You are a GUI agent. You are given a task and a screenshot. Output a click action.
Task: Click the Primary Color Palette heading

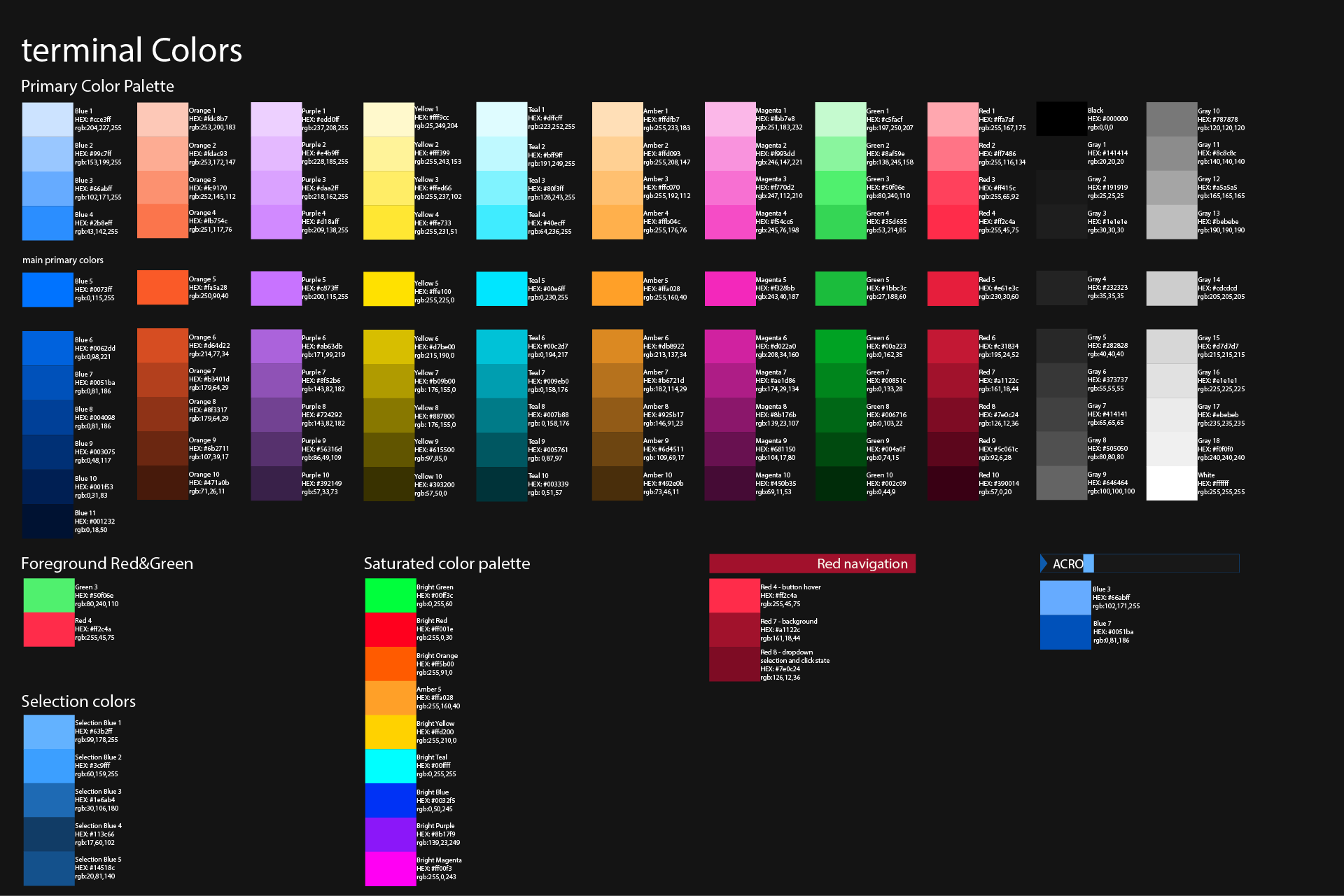click(x=97, y=86)
